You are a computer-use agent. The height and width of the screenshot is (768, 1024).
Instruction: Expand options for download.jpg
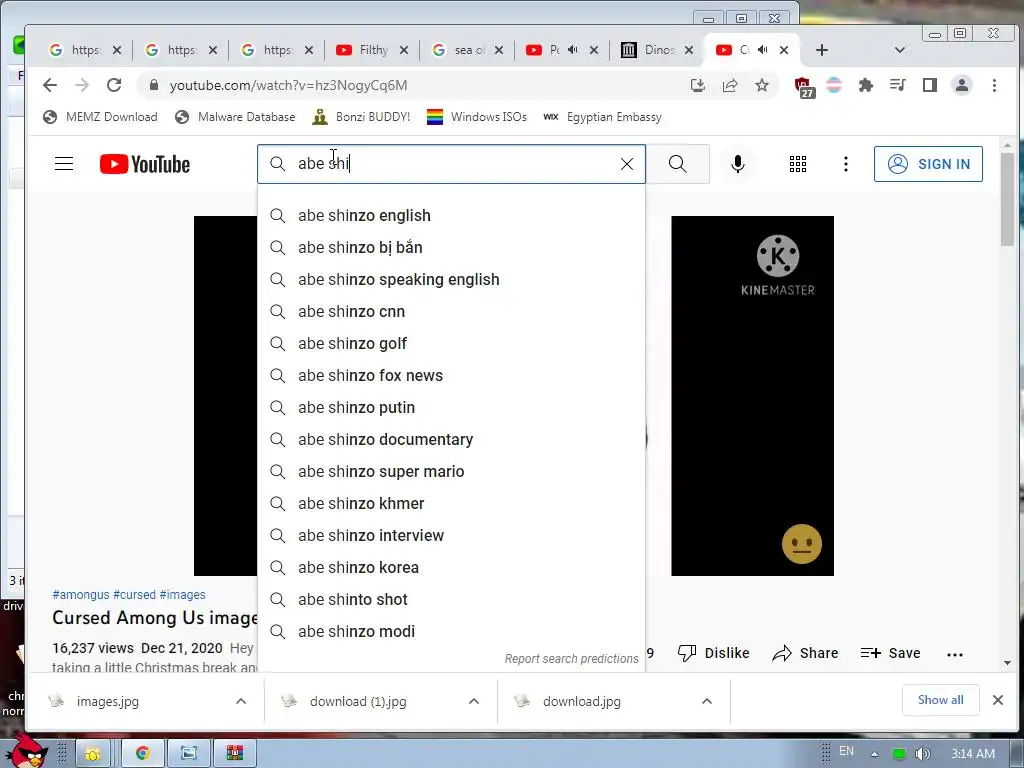tap(707, 701)
